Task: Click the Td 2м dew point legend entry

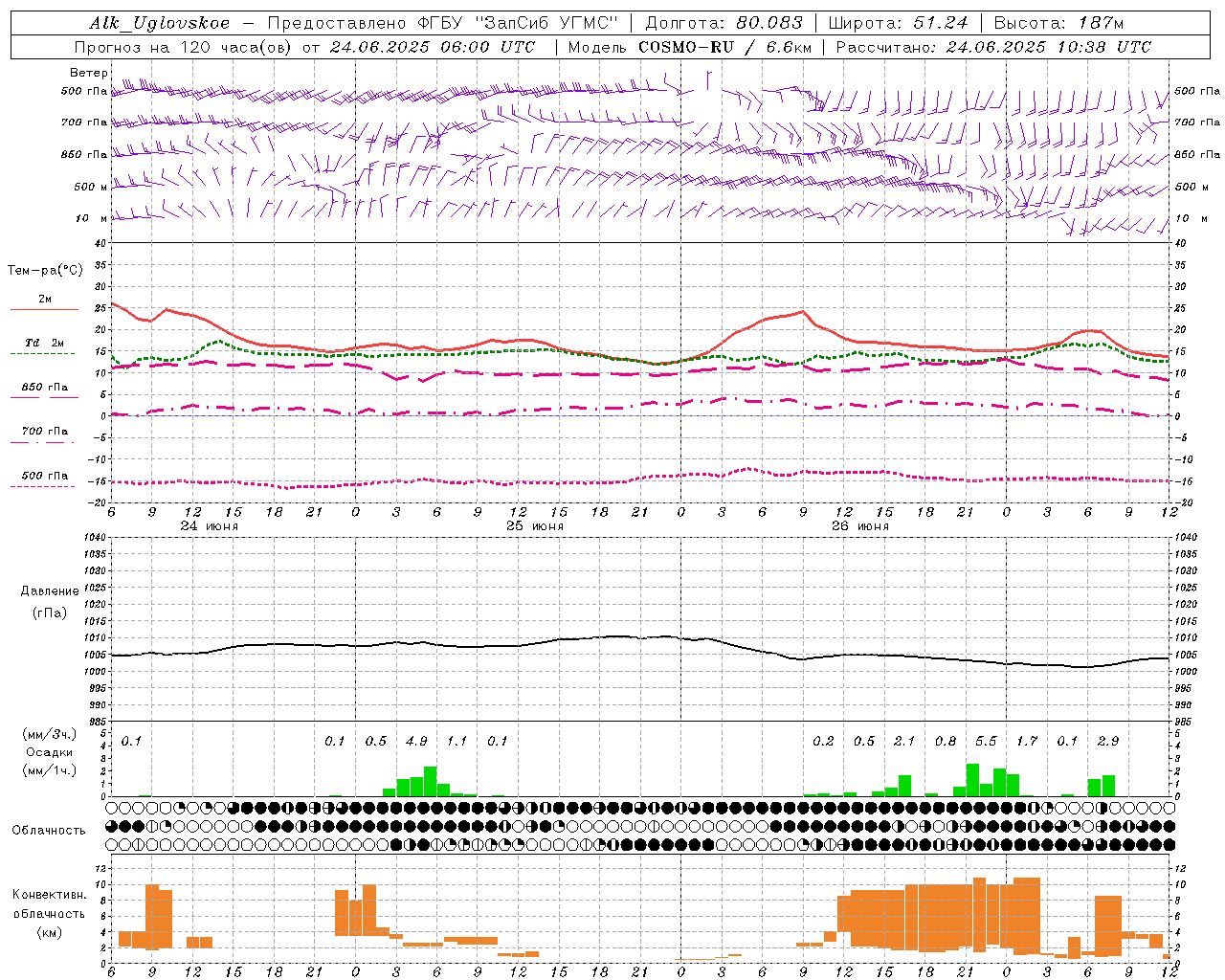Action: (x=45, y=343)
